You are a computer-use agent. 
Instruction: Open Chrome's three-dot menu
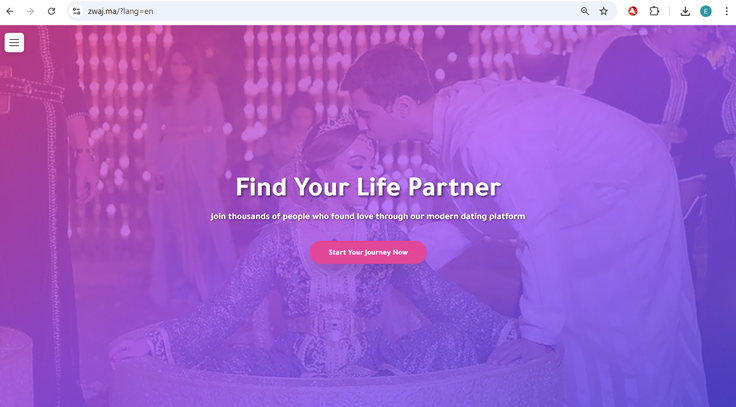tap(726, 11)
